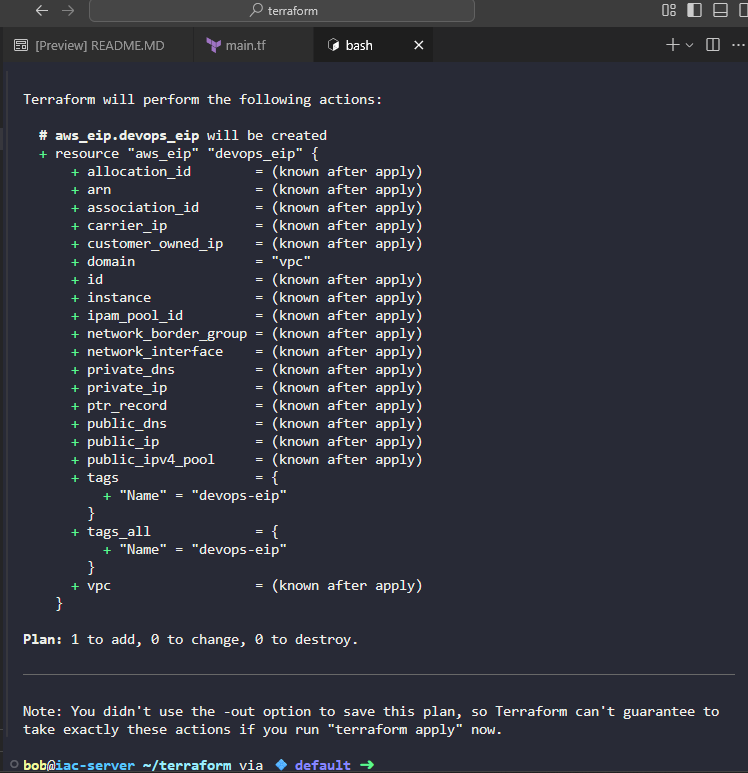Click the allocation_id attribute line
The height and width of the screenshot is (773, 748).
tap(247, 172)
